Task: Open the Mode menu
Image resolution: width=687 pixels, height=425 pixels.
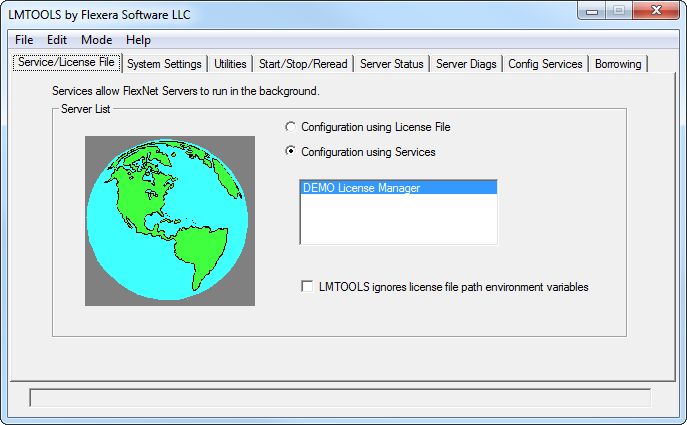Action: (97, 40)
